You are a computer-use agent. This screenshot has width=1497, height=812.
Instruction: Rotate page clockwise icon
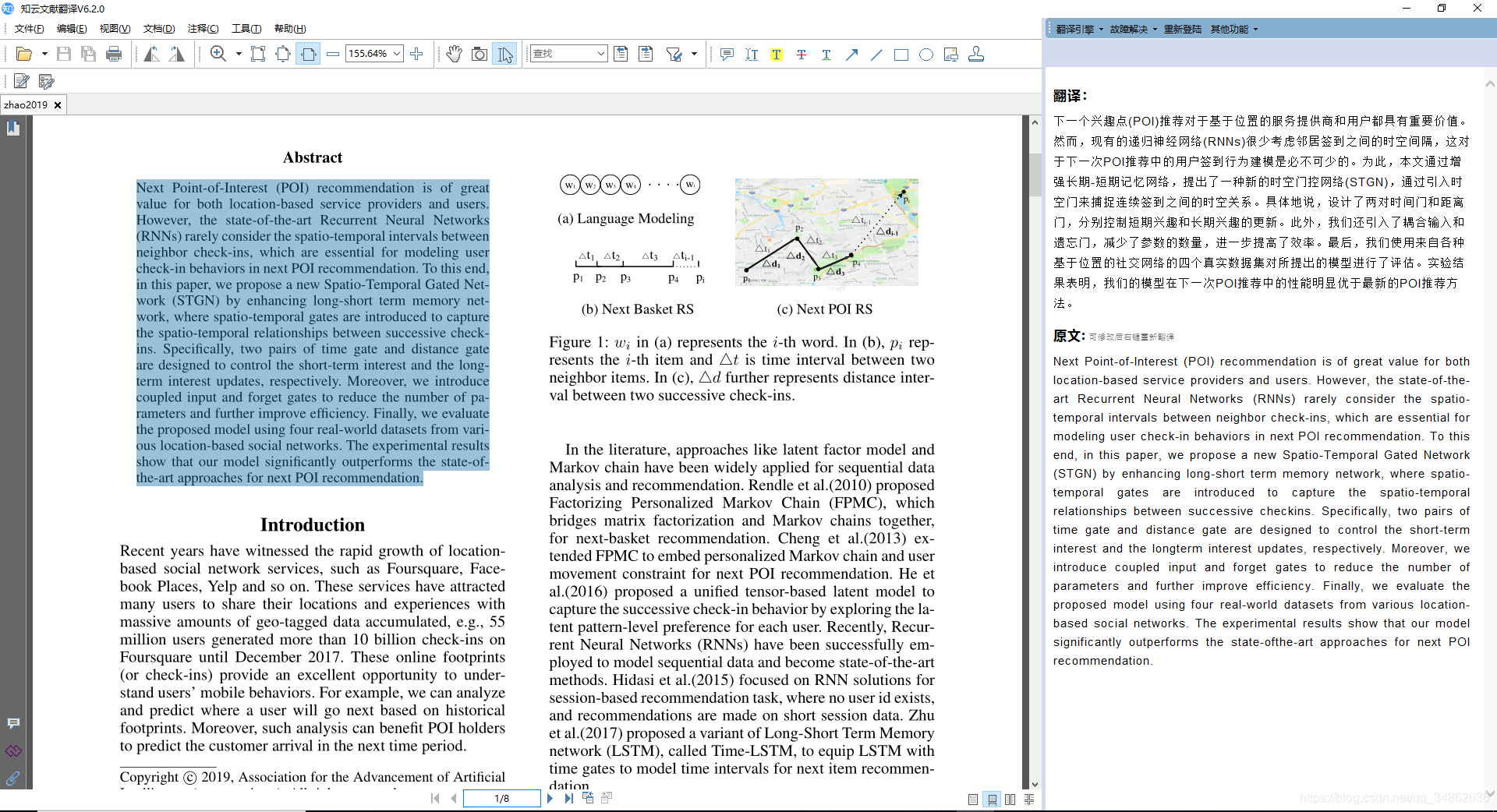(177, 54)
